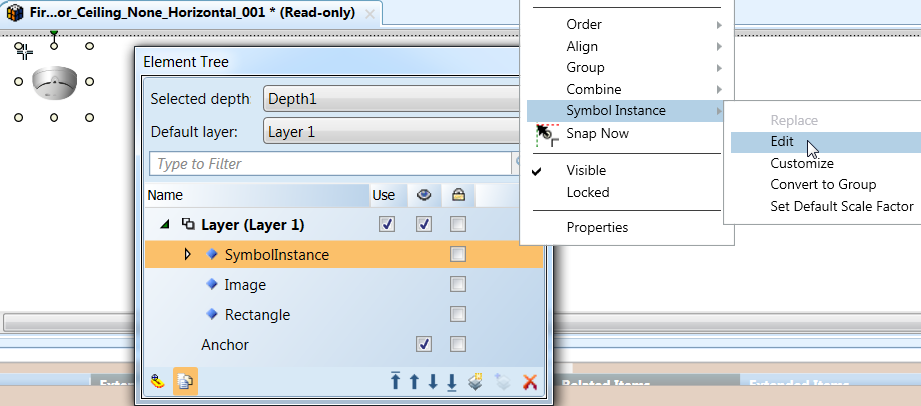Click the add new layer icon
The height and width of the screenshot is (406, 921).
(476, 381)
